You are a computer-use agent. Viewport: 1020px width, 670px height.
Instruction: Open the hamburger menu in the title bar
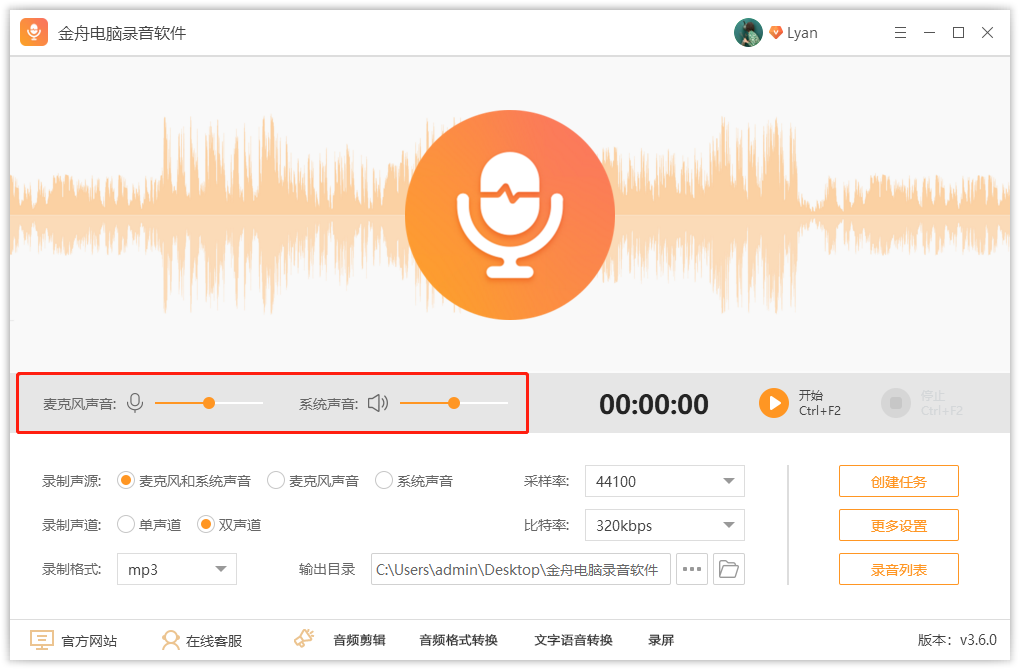coord(899,32)
